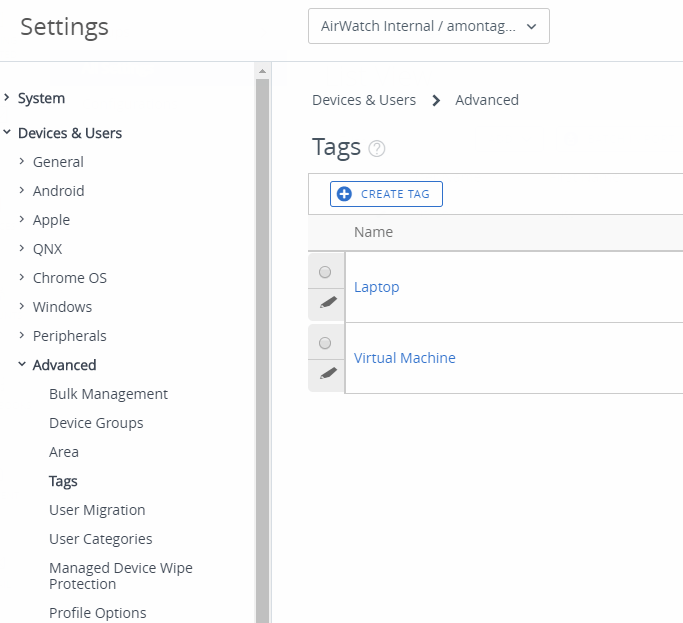Collapse the Devices & Users section

pos(7,132)
